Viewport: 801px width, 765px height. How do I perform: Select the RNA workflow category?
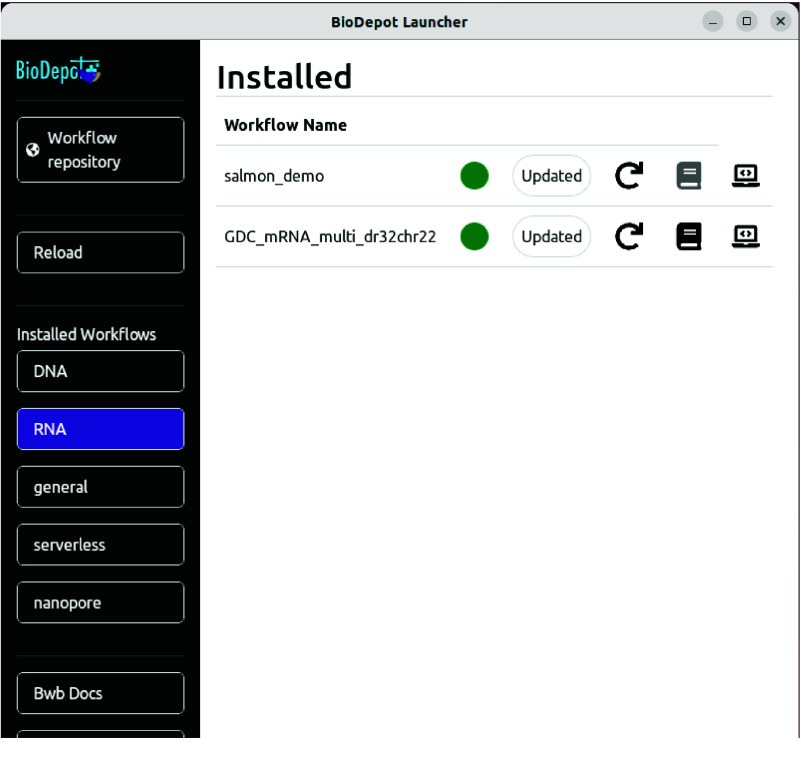[100, 429]
